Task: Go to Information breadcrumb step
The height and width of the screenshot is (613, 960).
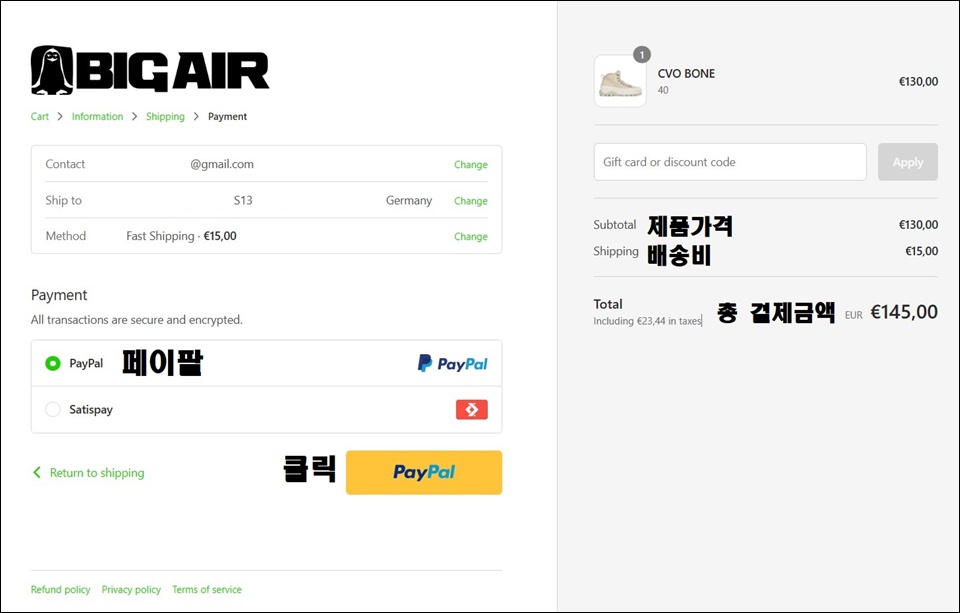Action: (97, 116)
